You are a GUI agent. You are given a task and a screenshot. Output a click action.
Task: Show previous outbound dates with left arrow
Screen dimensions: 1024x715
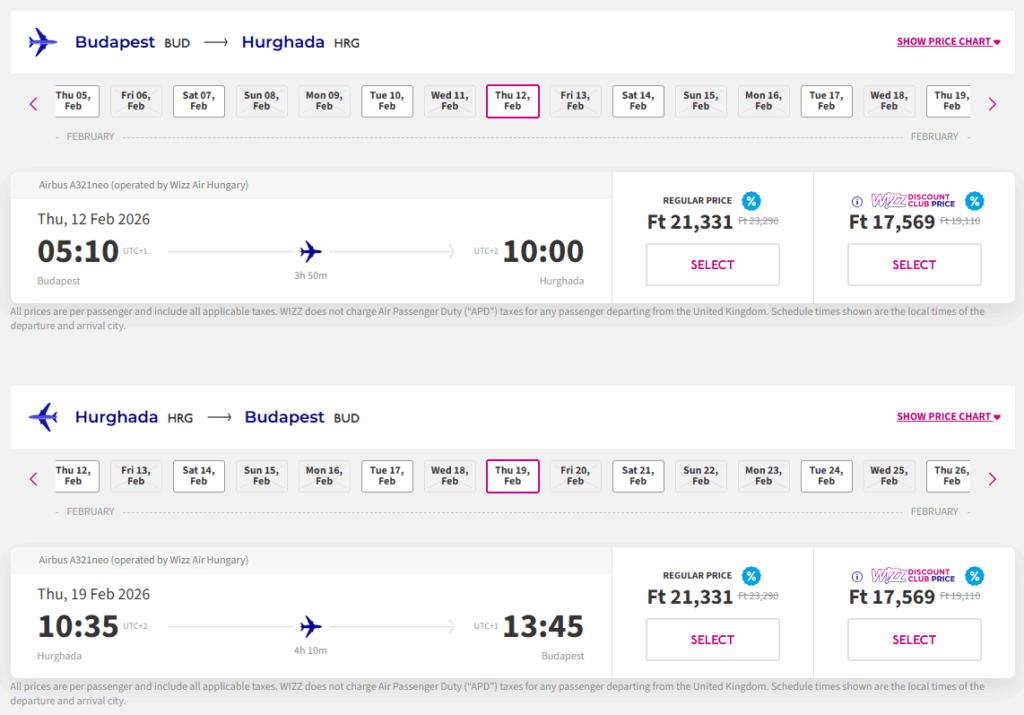(33, 104)
